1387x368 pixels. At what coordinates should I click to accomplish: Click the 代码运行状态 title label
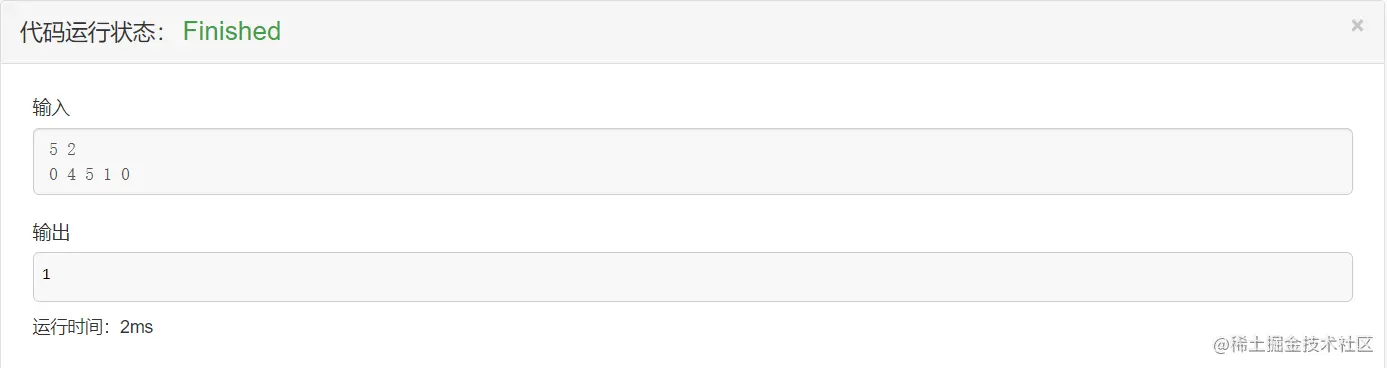tap(94, 32)
